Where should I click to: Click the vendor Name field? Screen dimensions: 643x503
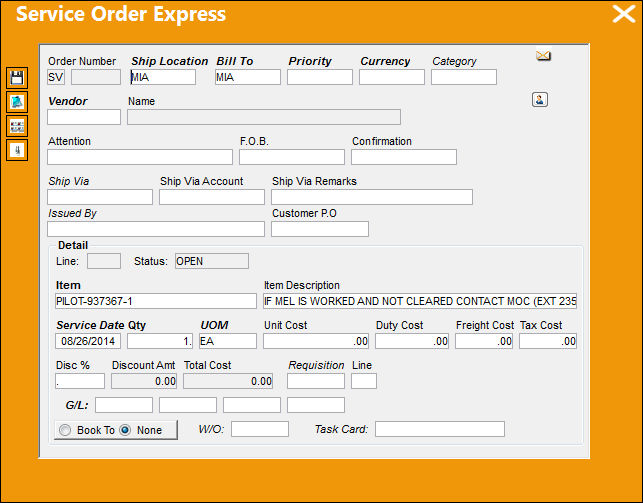click(264, 117)
